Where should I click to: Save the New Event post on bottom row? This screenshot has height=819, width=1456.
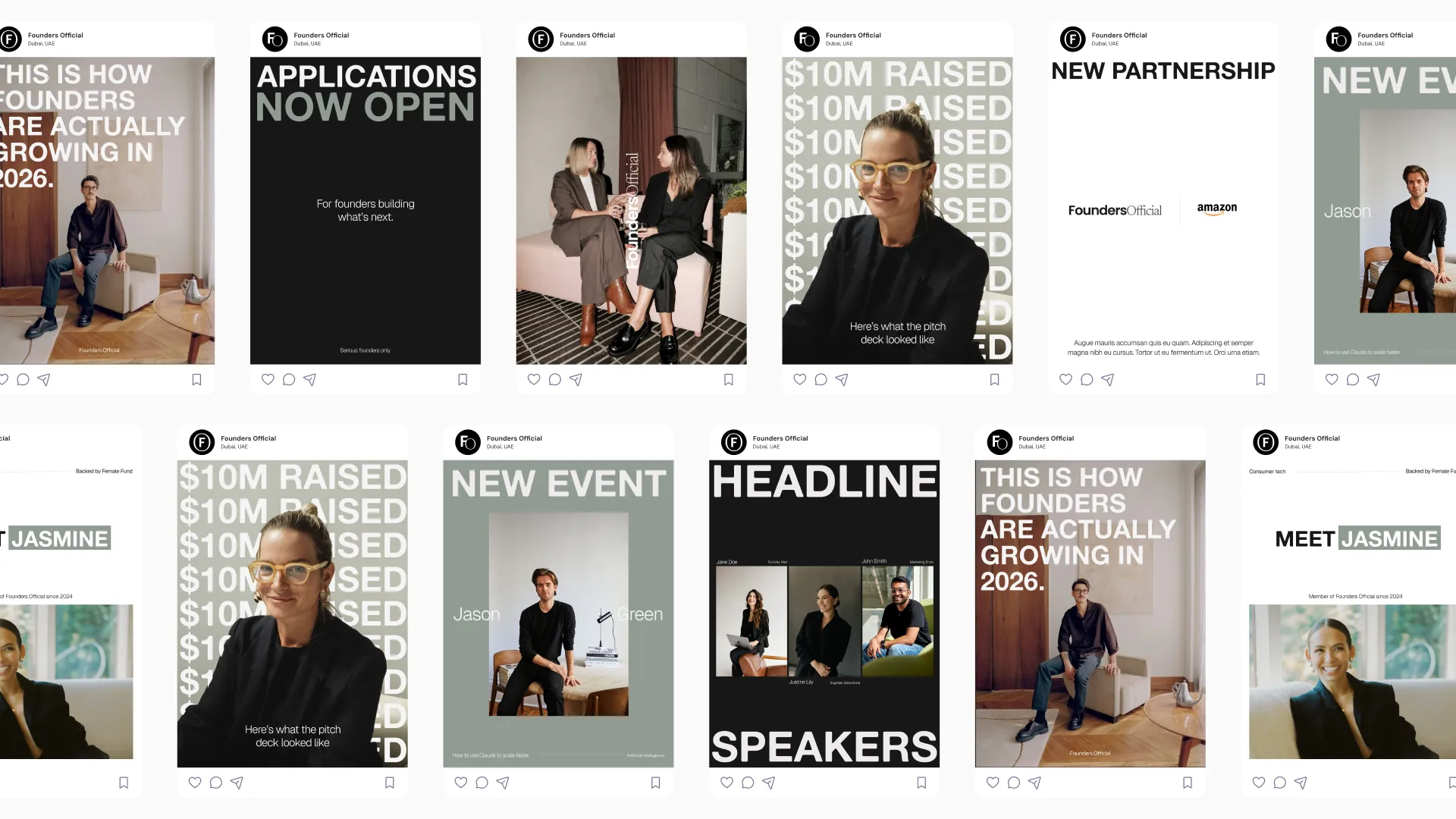click(656, 783)
